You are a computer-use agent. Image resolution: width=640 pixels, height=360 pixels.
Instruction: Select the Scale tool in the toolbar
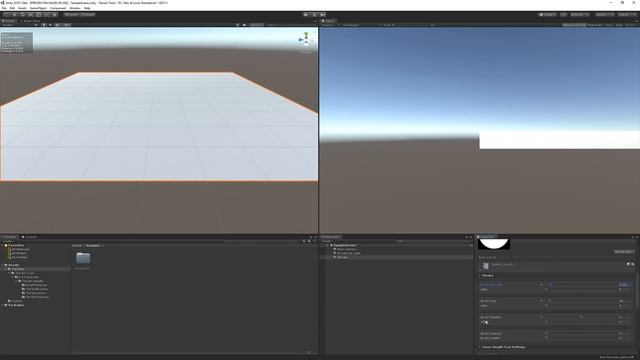31,14
